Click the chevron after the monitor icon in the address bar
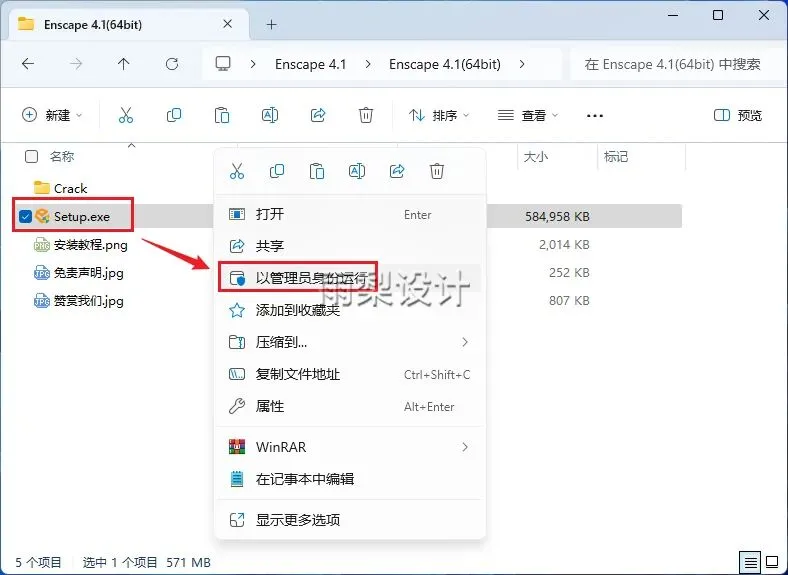The width and height of the screenshot is (788, 575). [253, 64]
